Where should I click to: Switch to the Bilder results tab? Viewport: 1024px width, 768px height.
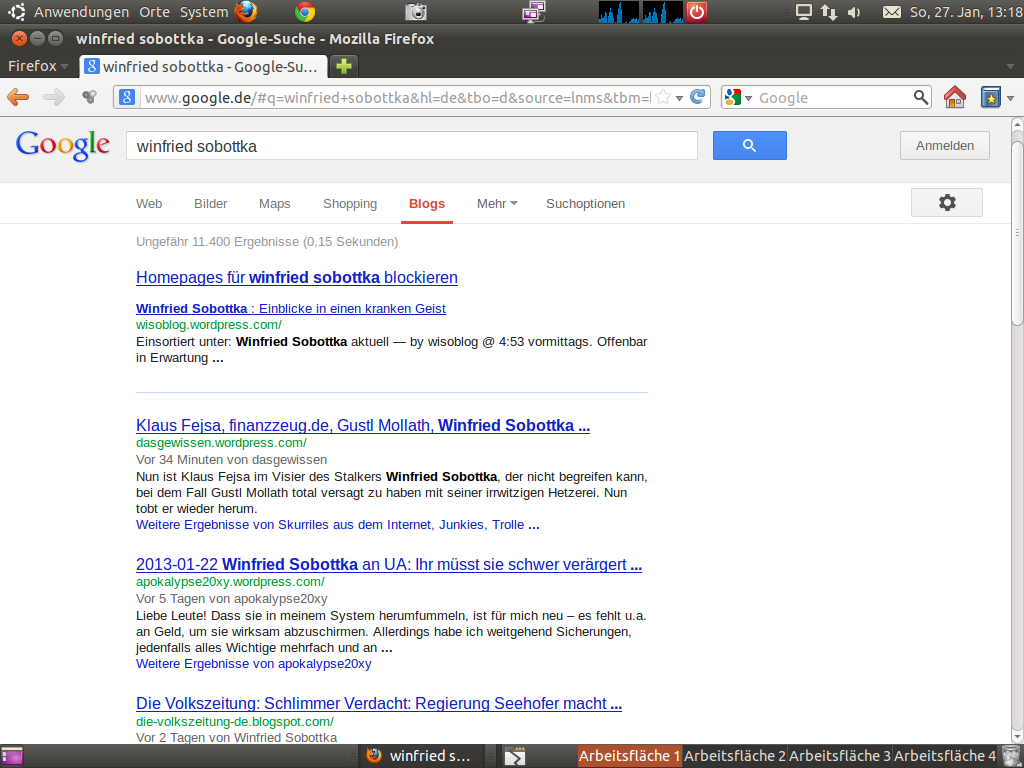click(x=210, y=204)
